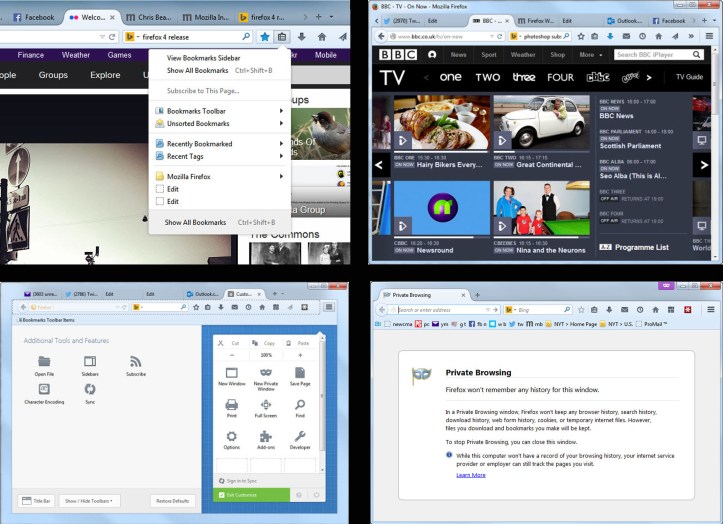The width and height of the screenshot is (723, 524).
Task: Click the Save Page icon
Action: pos(300,373)
